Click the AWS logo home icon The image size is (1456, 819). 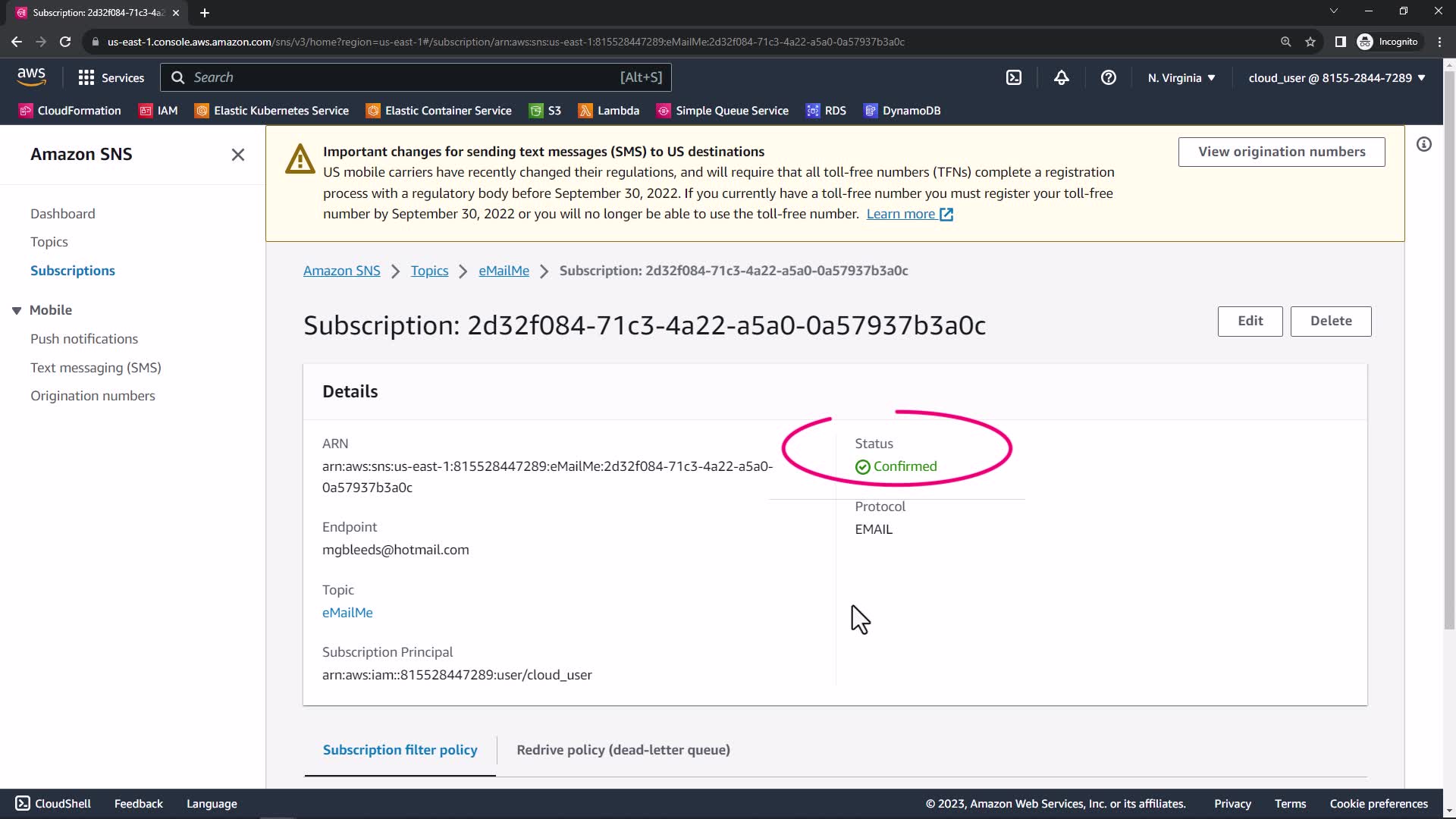[x=31, y=77]
